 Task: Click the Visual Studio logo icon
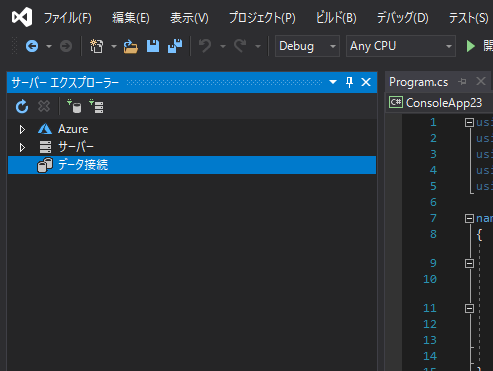coord(22,17)
